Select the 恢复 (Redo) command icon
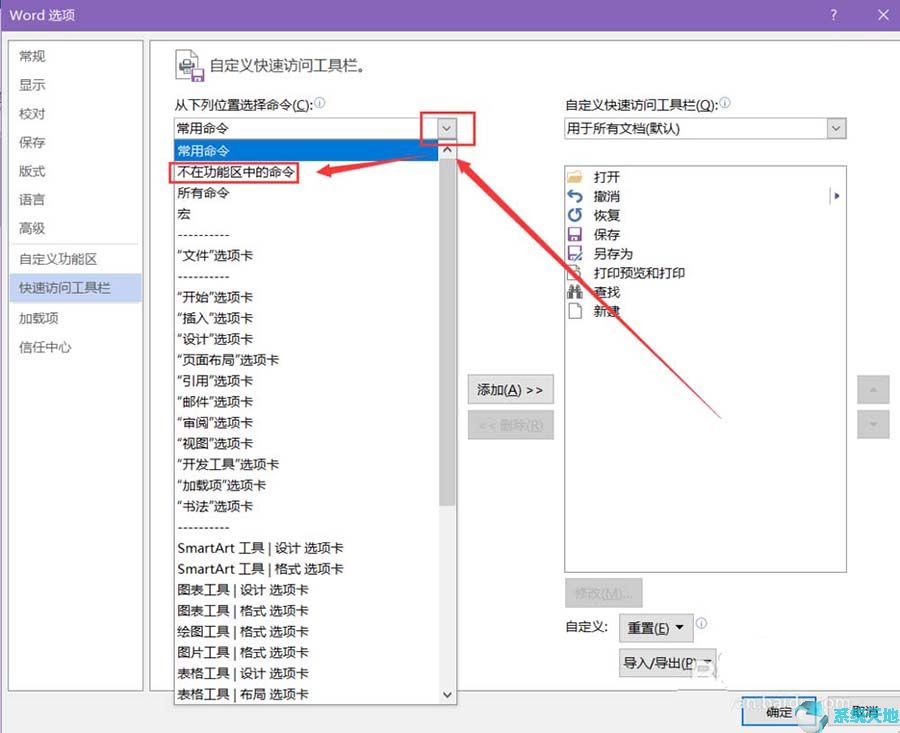This screenshot has height=733, width=900. [575, 215]
